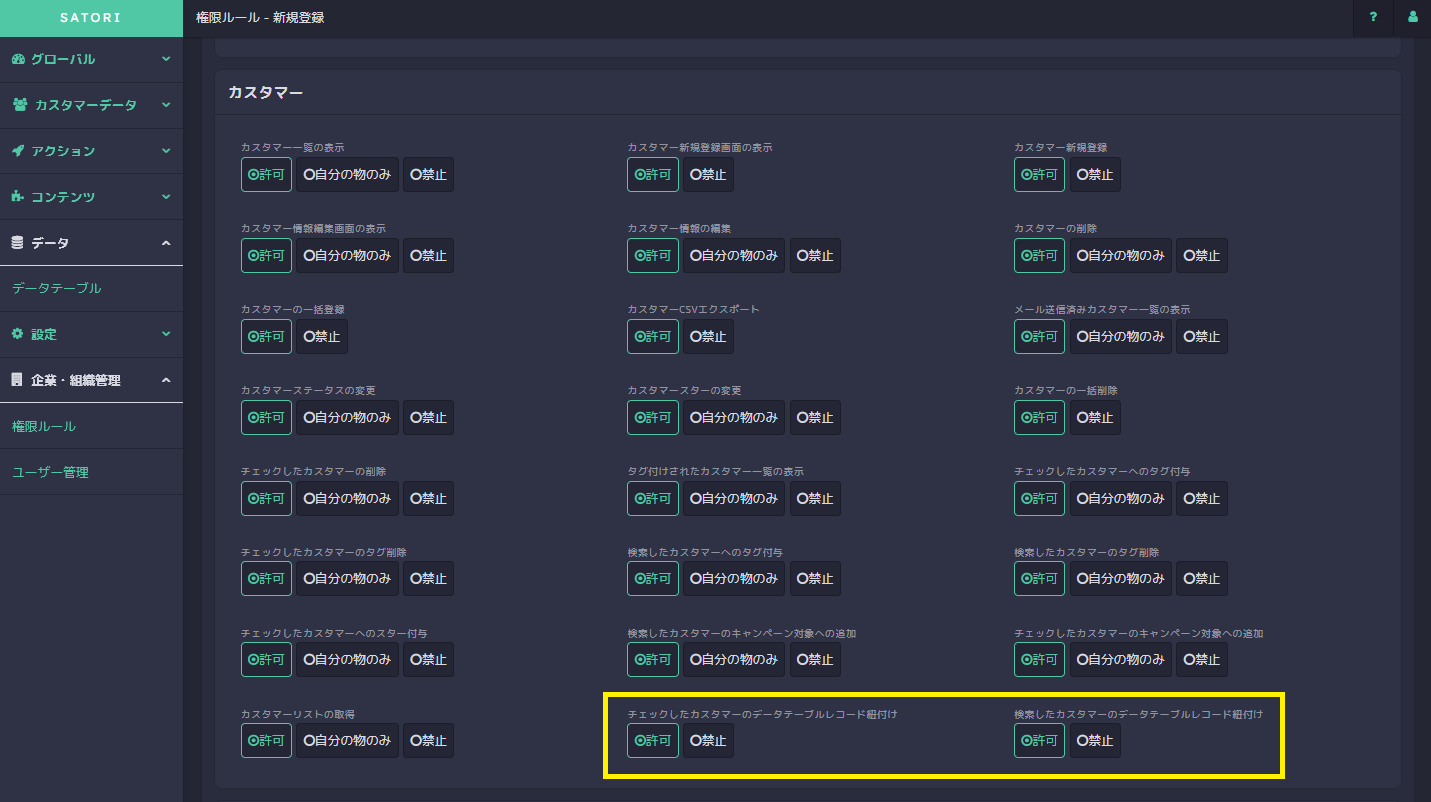1431x802 pixels.
Task: Open the help question mark icon
Action: [1373, 17]
